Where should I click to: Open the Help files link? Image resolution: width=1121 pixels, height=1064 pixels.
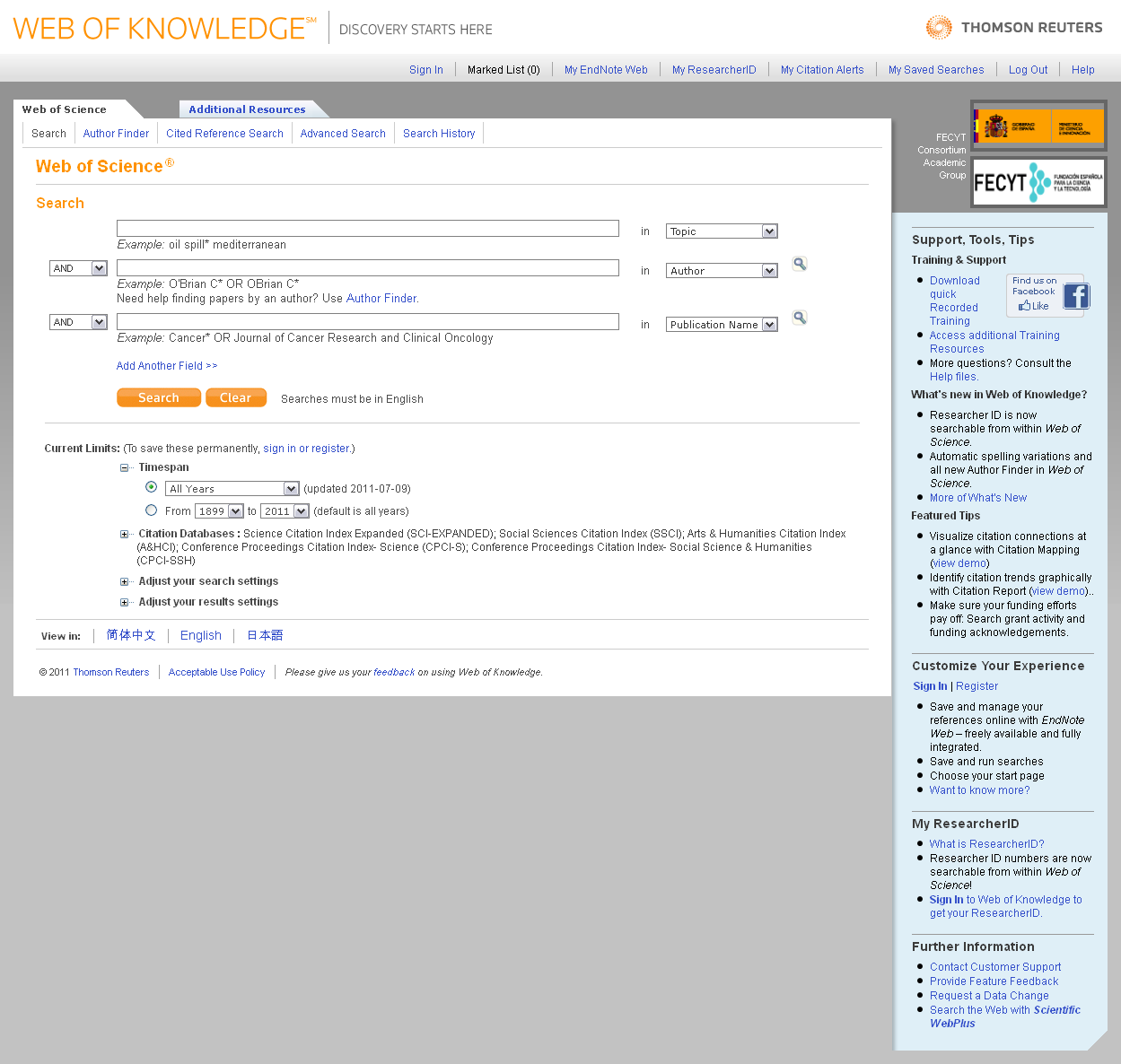(x=954, y=377)
